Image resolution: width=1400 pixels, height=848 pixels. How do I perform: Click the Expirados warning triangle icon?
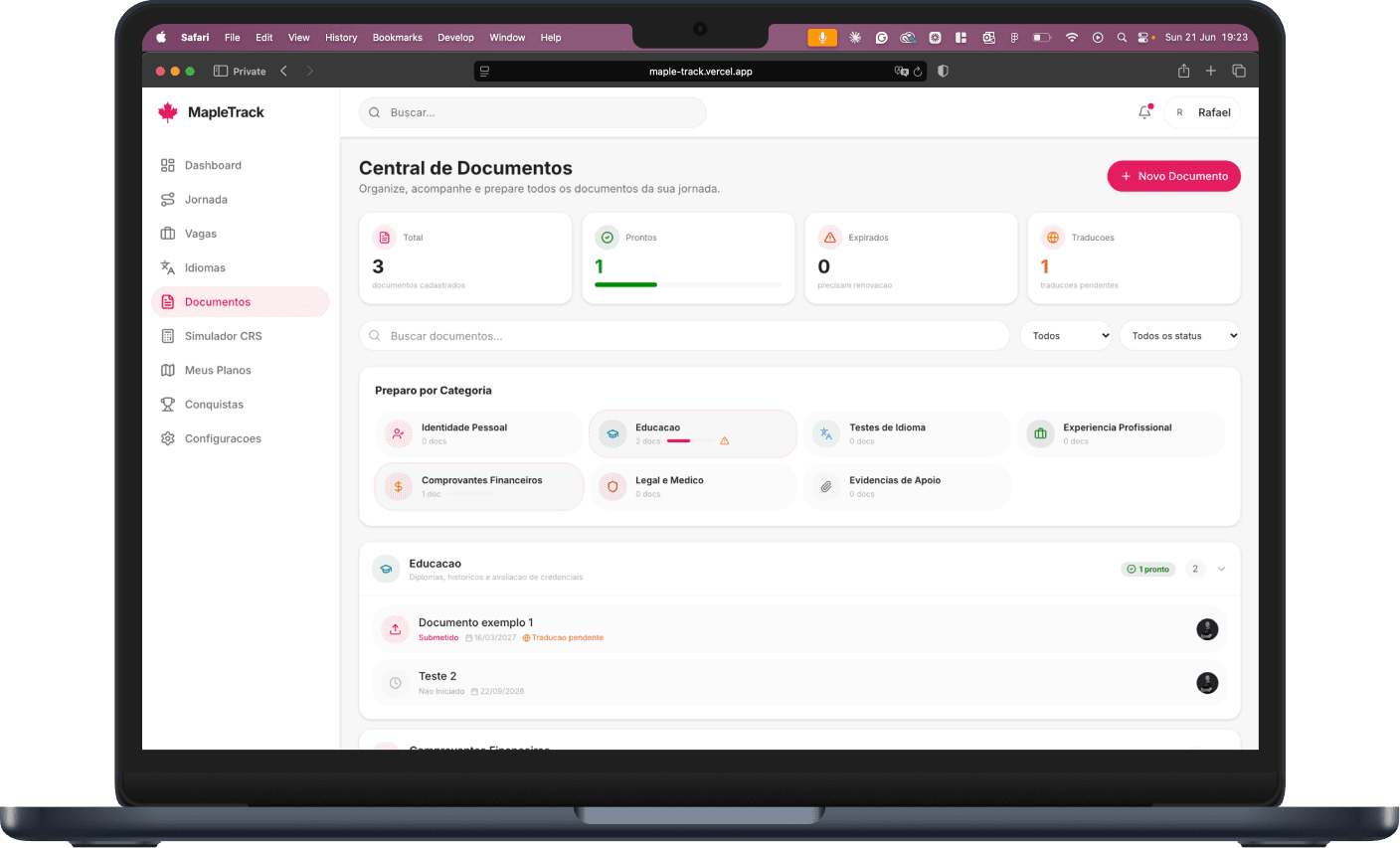829,238
